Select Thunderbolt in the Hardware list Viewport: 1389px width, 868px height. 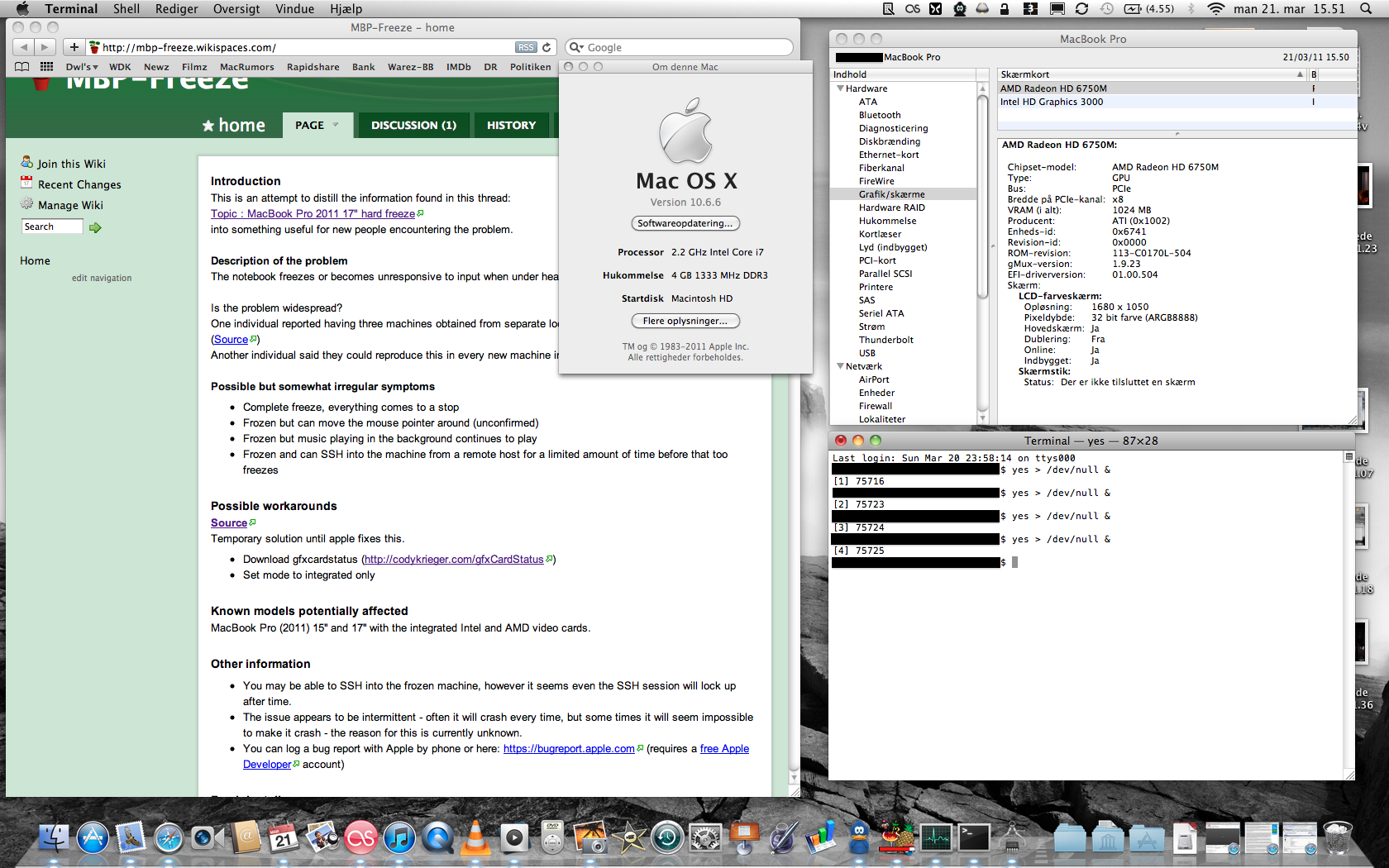885,340
